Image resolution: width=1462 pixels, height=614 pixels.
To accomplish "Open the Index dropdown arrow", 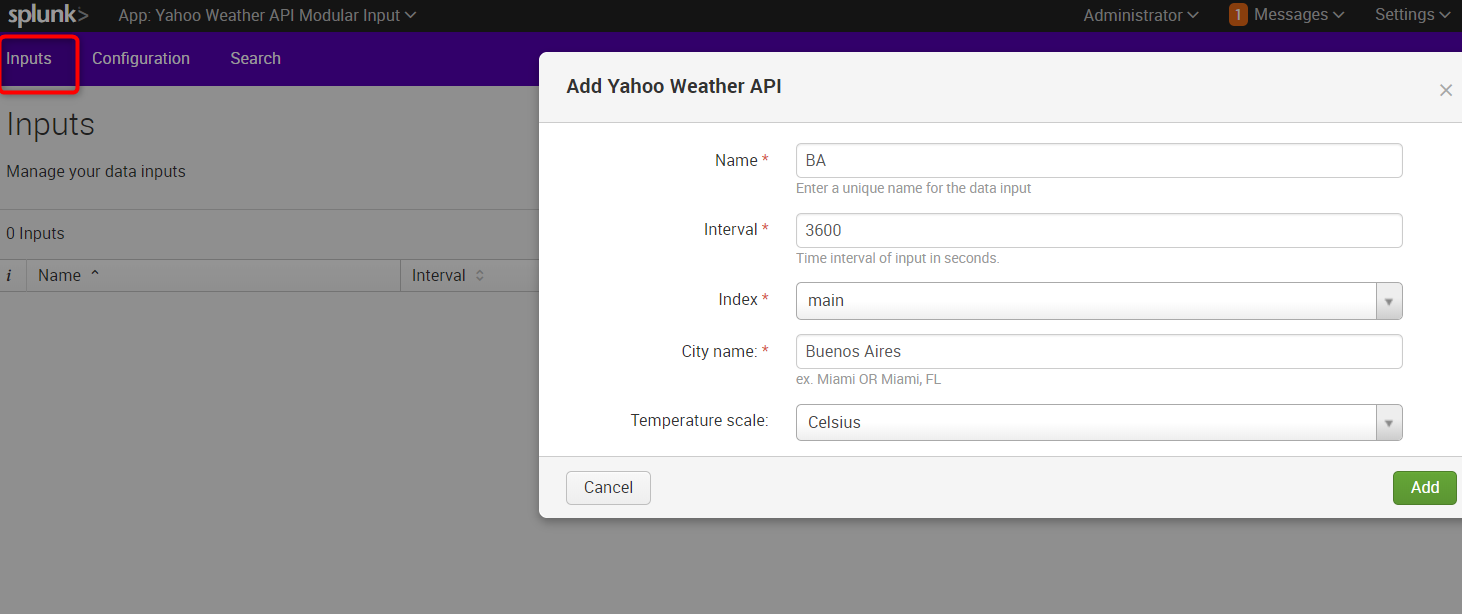I will [1388, 300].
